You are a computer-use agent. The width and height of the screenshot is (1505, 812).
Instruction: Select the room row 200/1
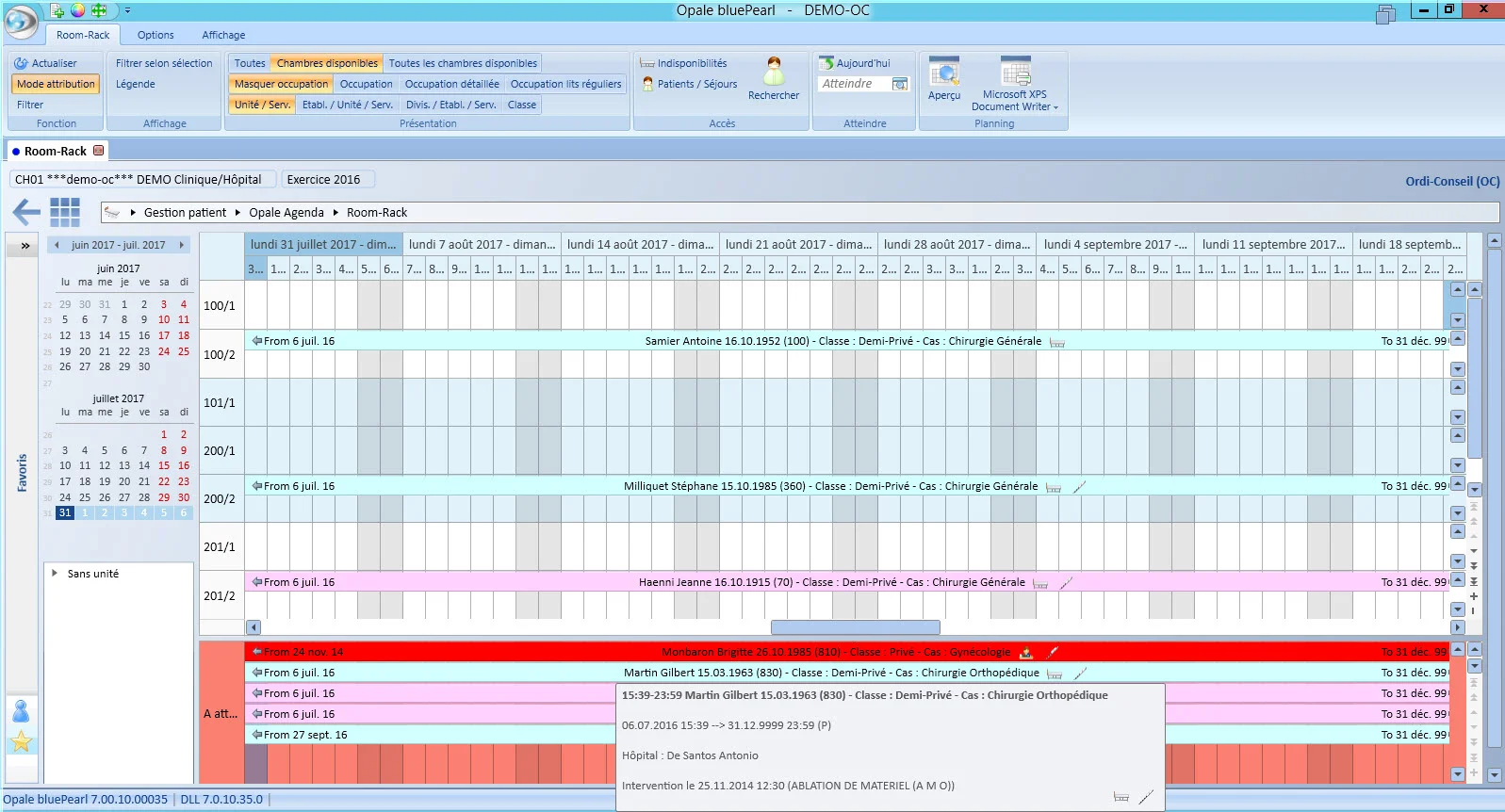(x=220, y=450)
